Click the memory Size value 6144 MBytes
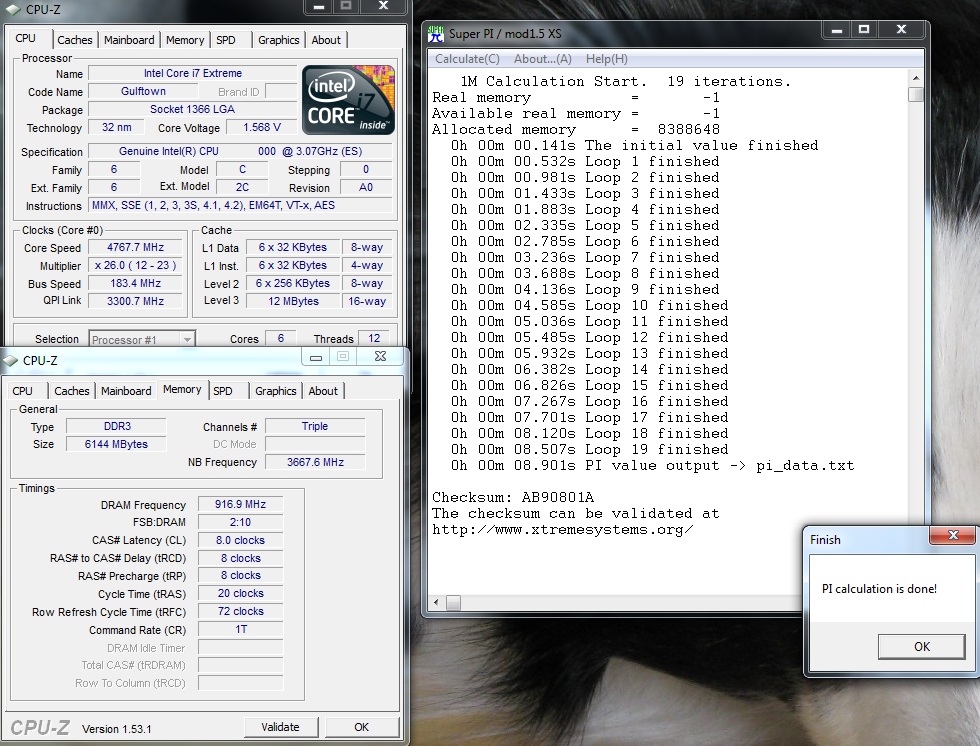Viewport: 980px width, 746px height. pyautogui.click(x=116, y=444)
